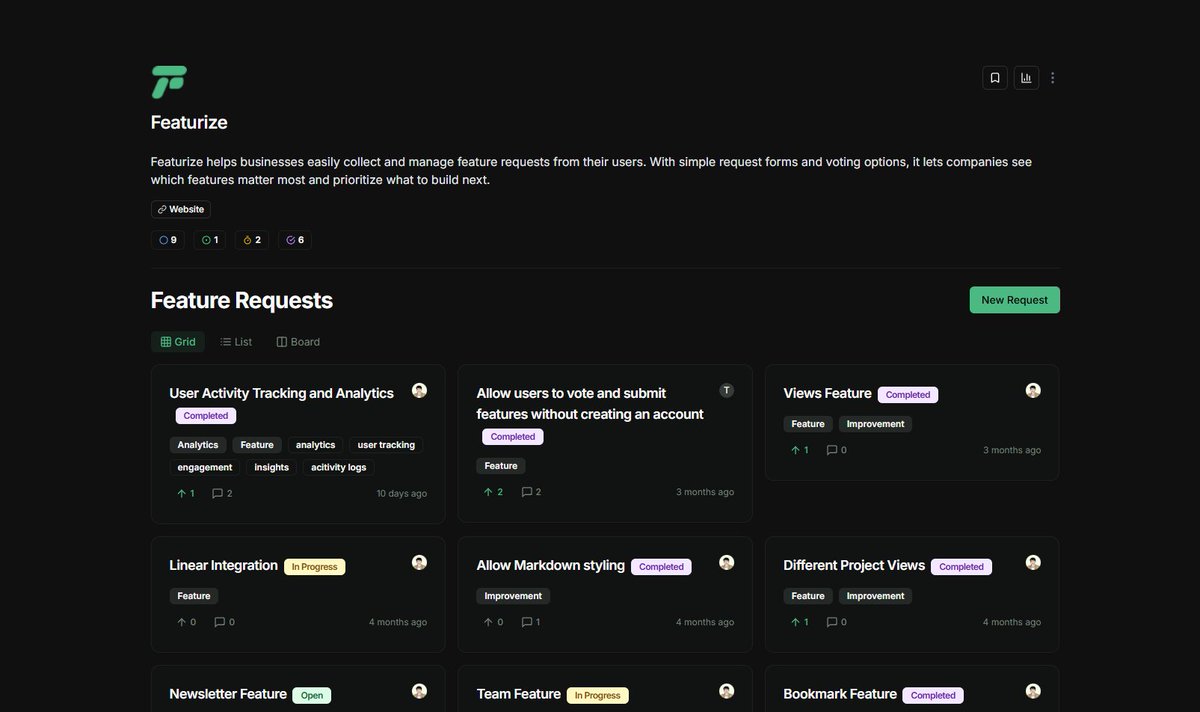The image size is (1200, 712).
Task: Upvote the Views Feature request
Action: point(799,450)
